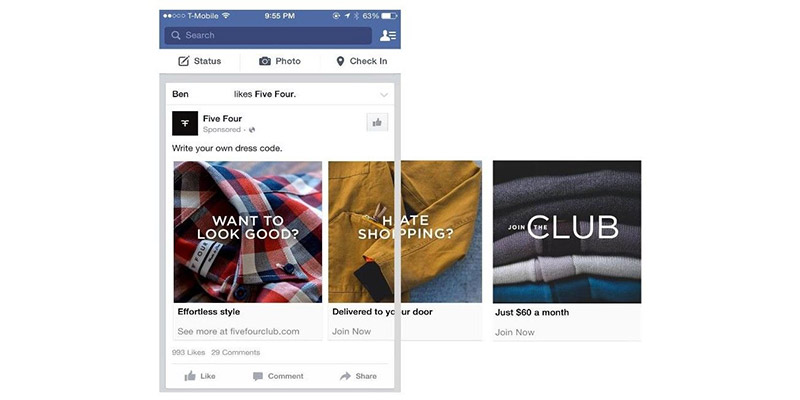The height and width of the screenshot is (400, 800).
Task: Open the See more at fivefourclub.com link
Action: [238, 331]
